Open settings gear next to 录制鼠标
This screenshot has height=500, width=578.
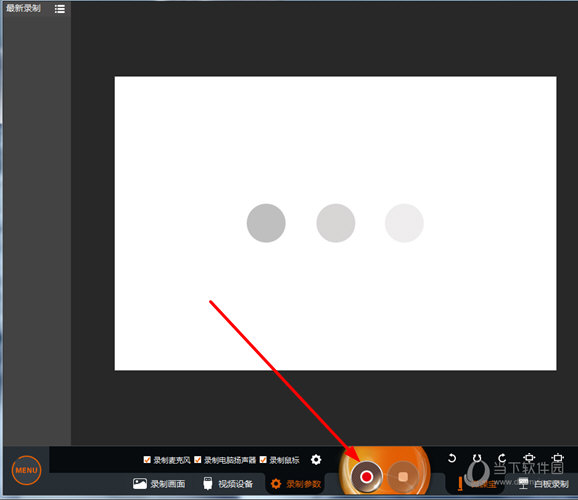(x=316, y=459)
